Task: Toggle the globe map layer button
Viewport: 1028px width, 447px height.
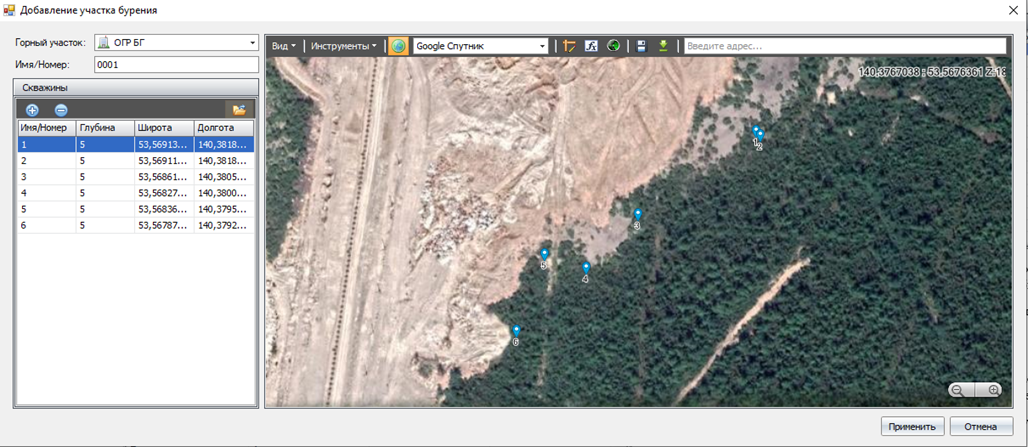Action: point(398,46)
